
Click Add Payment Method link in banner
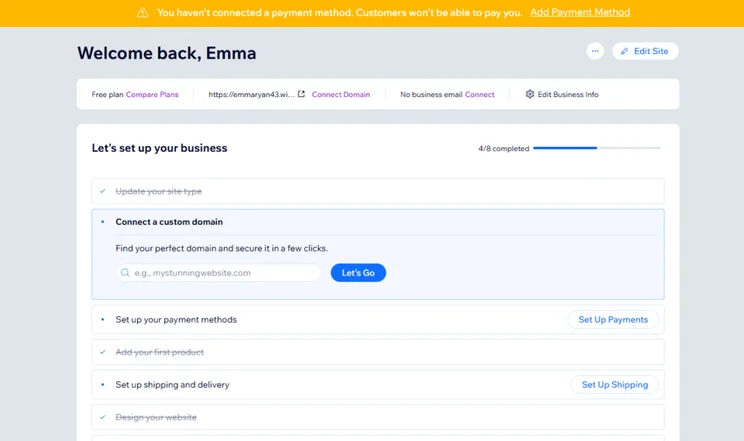pyautogui.click(x=580, y=12)
